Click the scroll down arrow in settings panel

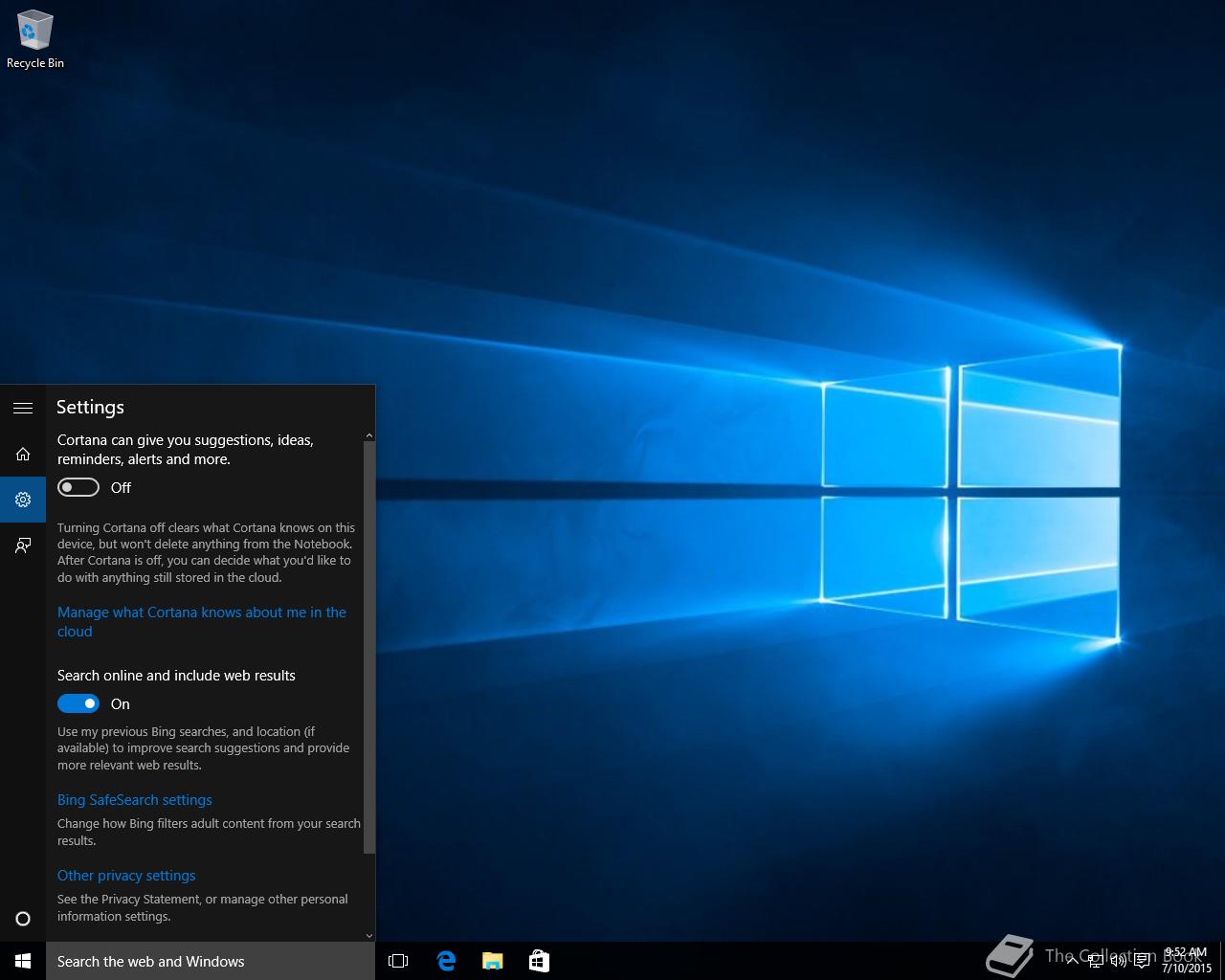click(x=369, y=936)
